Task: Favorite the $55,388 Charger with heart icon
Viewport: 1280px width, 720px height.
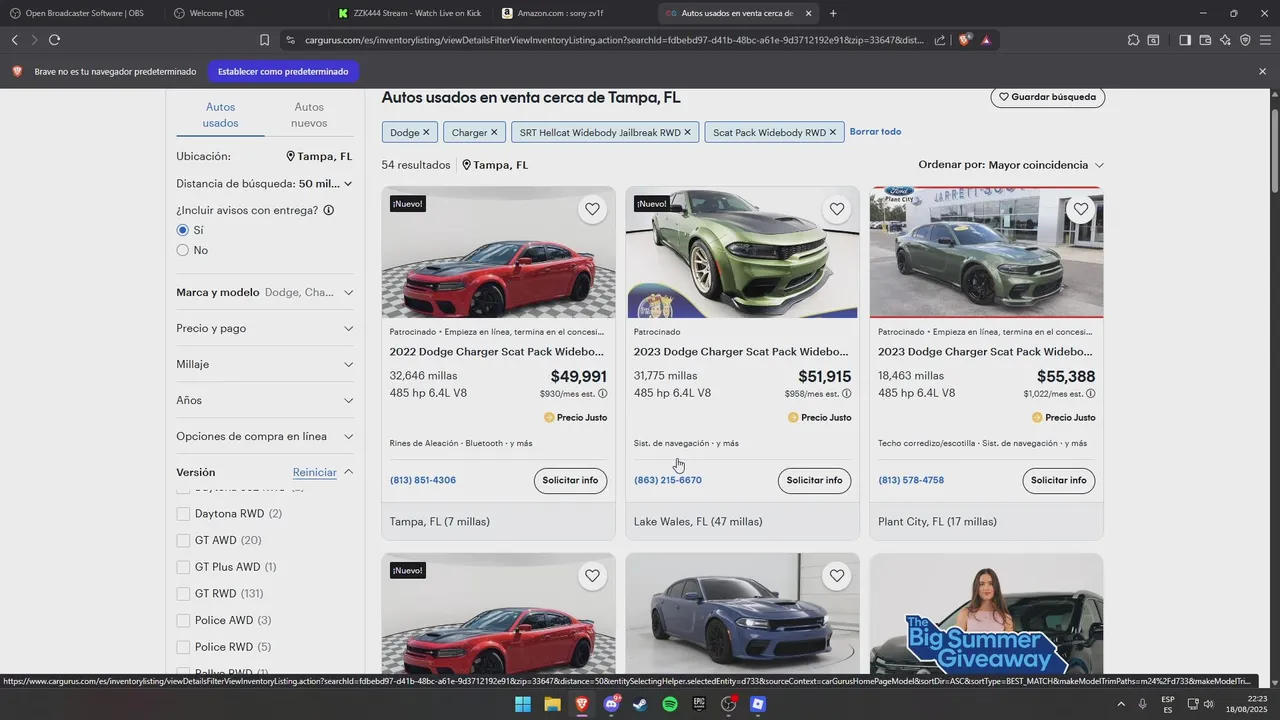Action: [x=1081, y=209]
